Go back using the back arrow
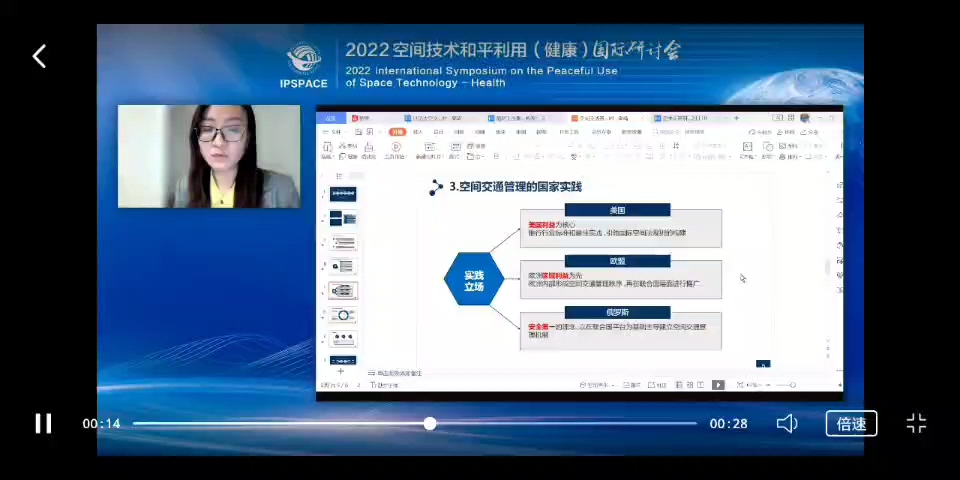Screen dimensions: 960x480 click(x=39, y=56)
